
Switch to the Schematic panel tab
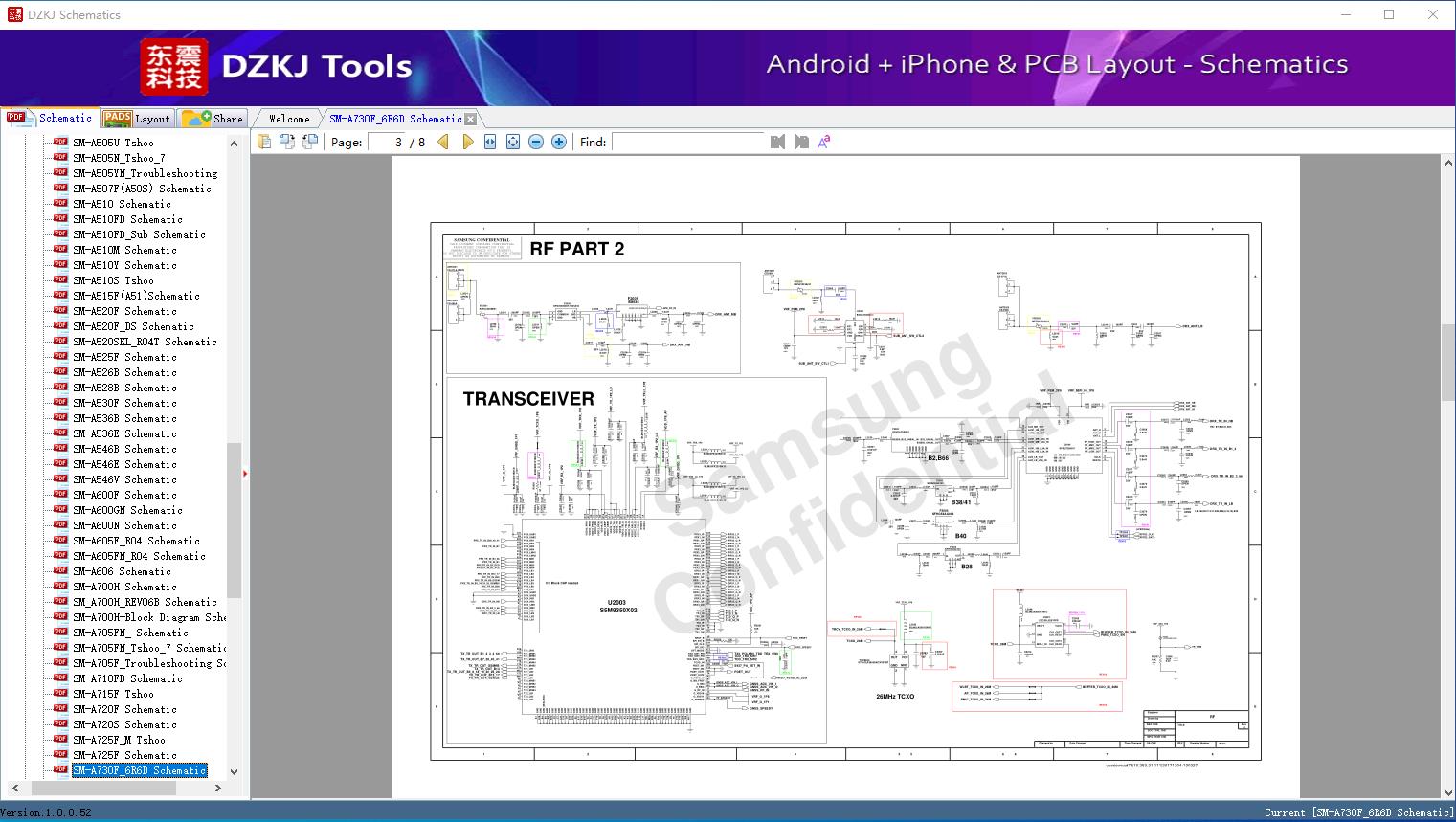50,118
